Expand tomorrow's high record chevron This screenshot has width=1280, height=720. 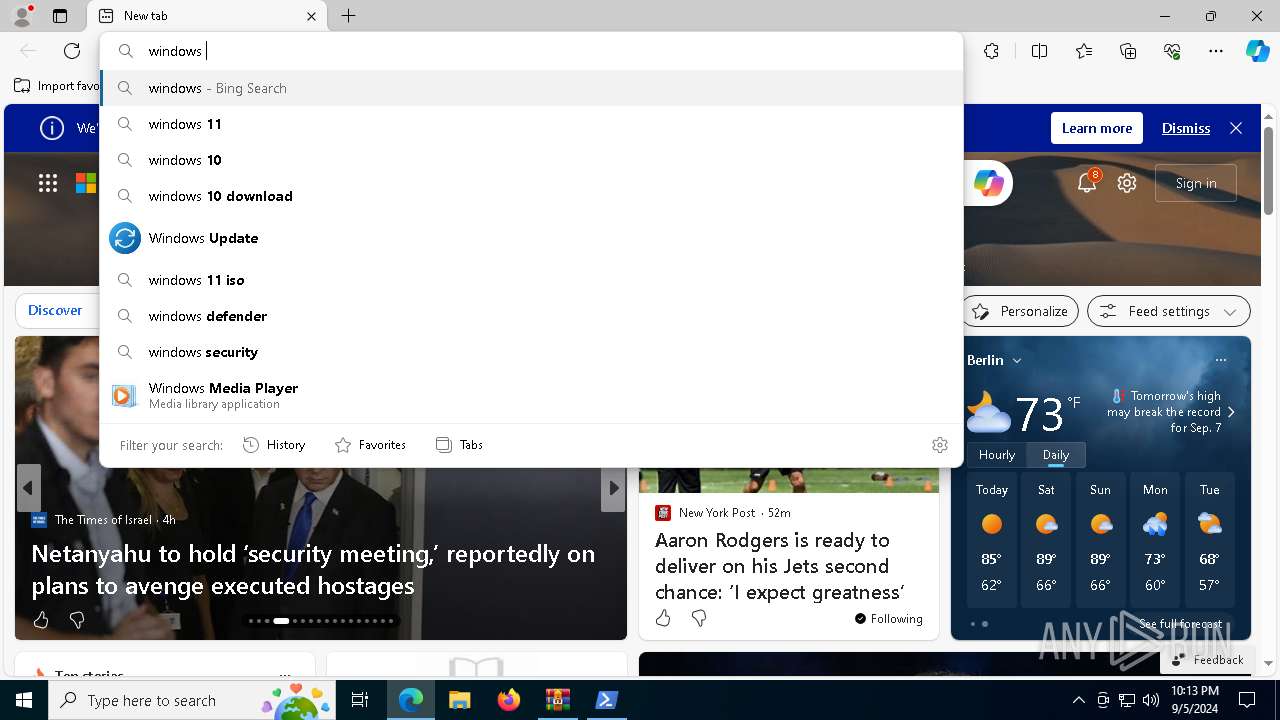[1231, 412]
